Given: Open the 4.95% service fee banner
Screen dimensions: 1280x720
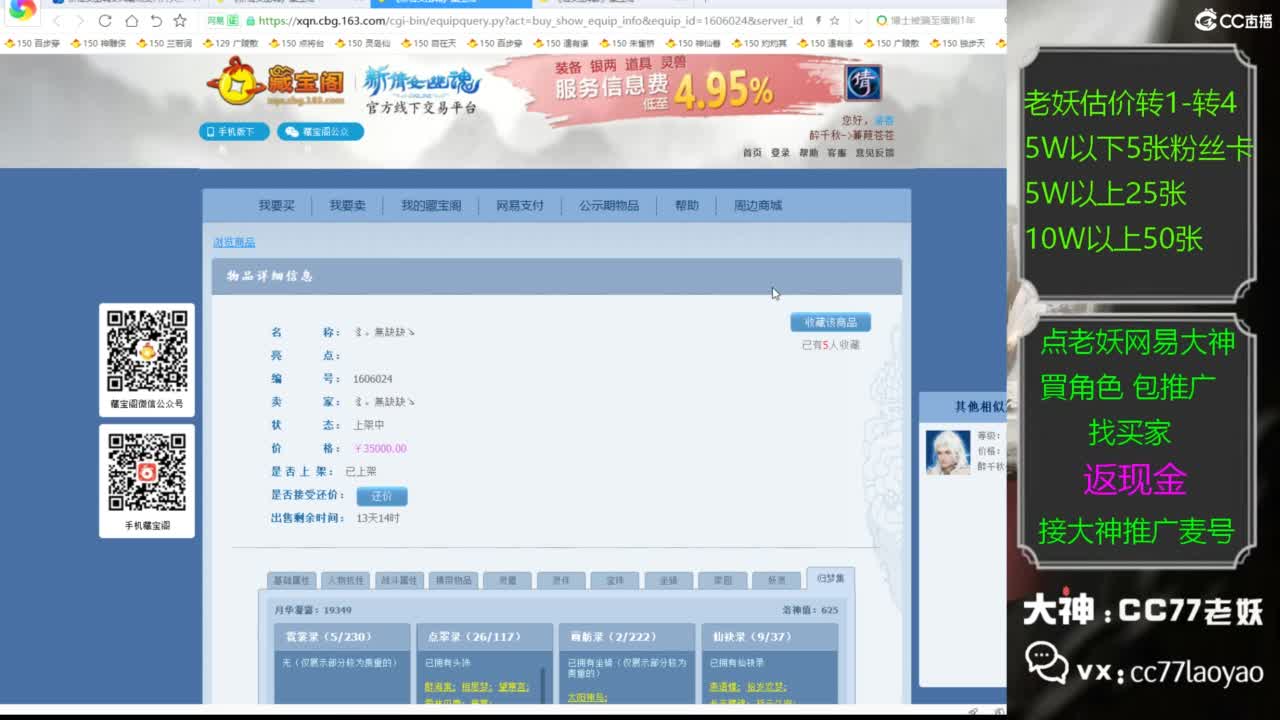Looking at the screenshot, I should pyautogui.click(x=665, y=88).
